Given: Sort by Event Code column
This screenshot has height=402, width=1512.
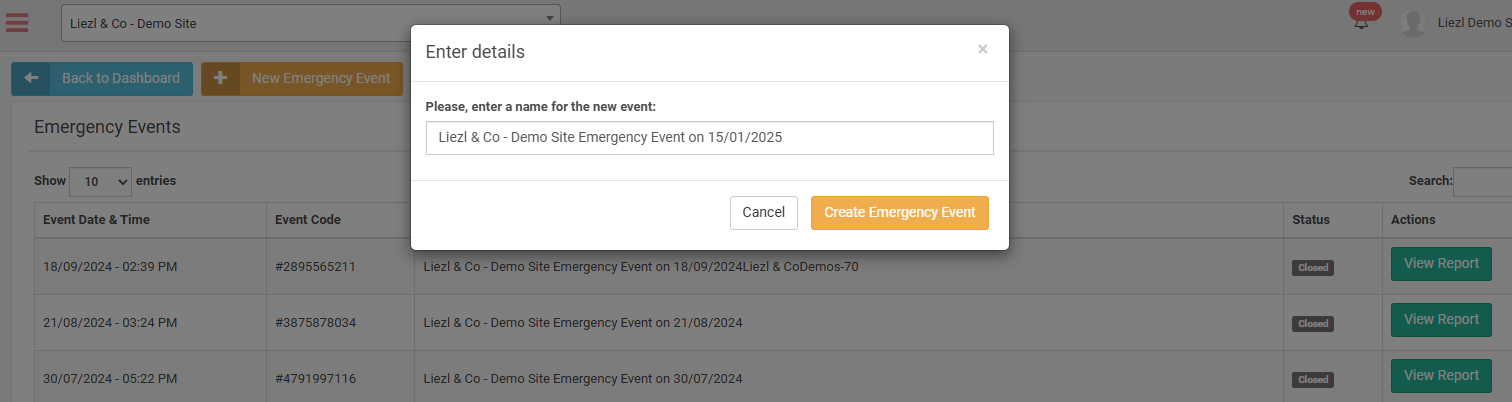Looking at the screenshot, I should [308, 220].
